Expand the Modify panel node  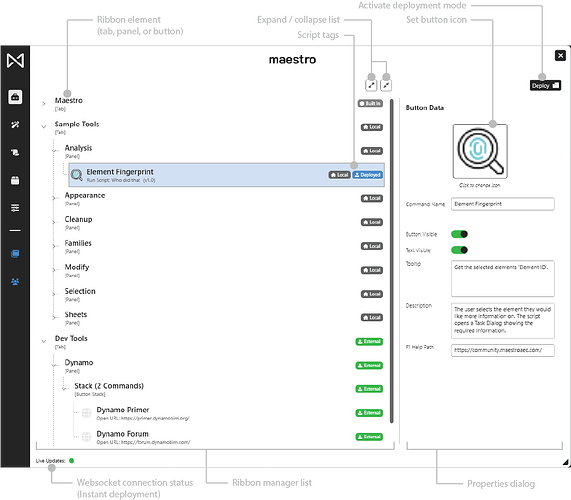coord(55,270)
